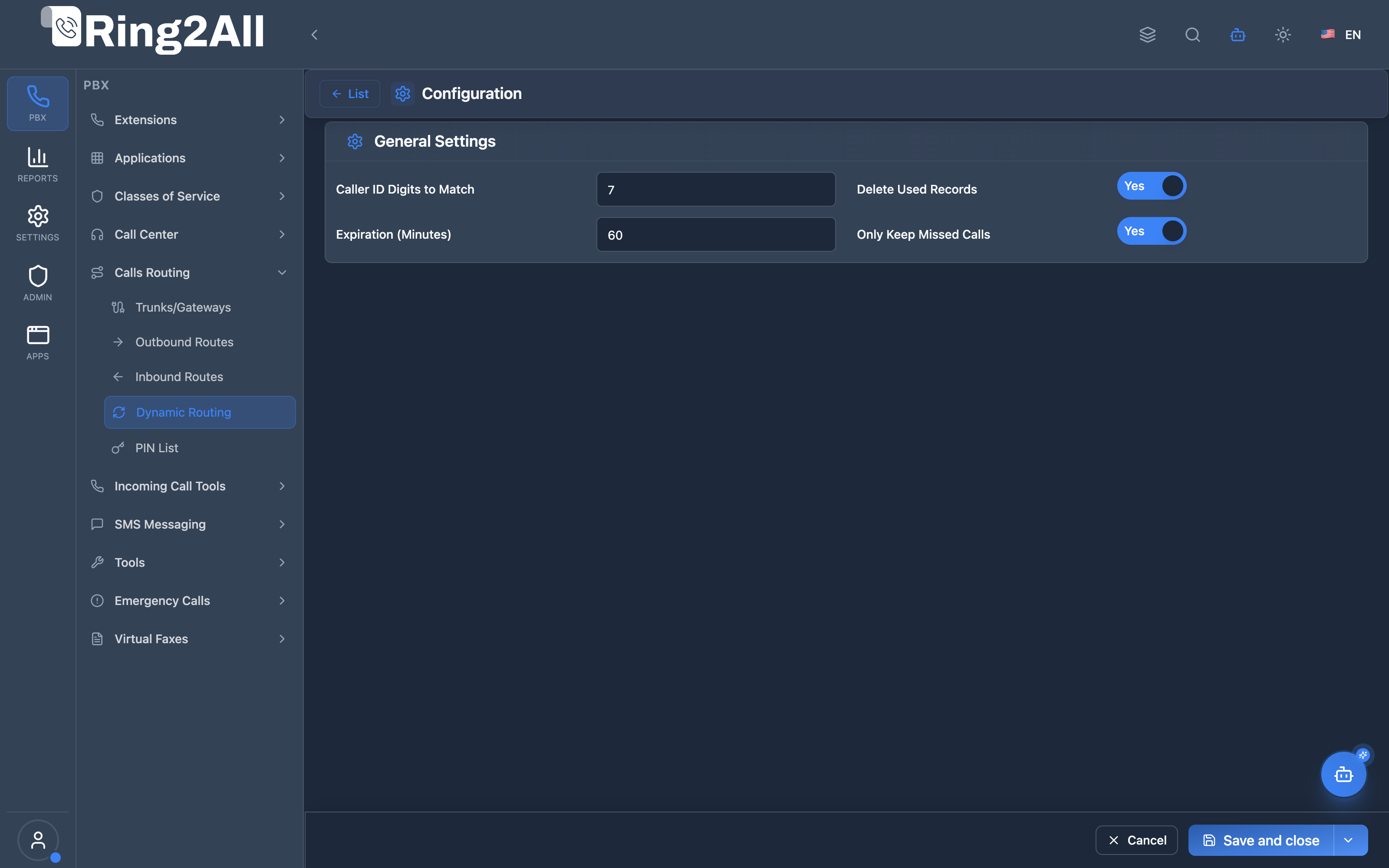
Task: Expand Applications submenu chevron
Action: tap(282, 158)
